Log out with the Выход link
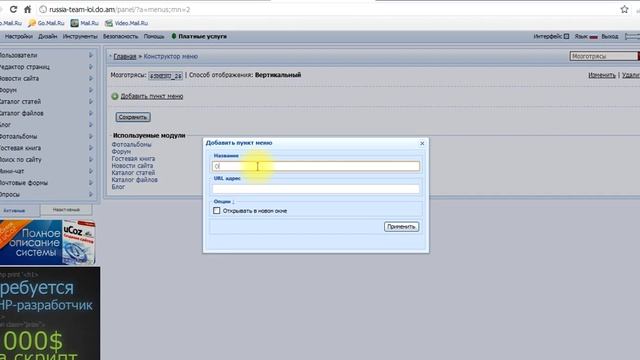This screenshot has height=360, width=640. (x=610, y=36)
